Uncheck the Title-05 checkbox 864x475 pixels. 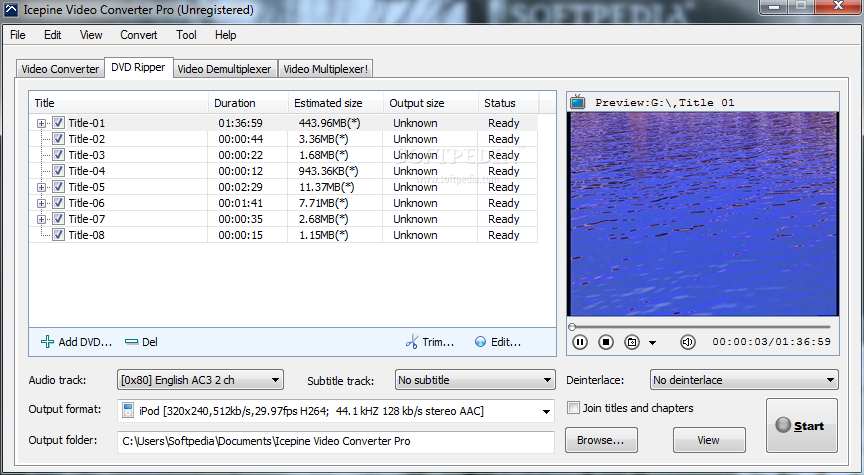(x=58, y=186)
